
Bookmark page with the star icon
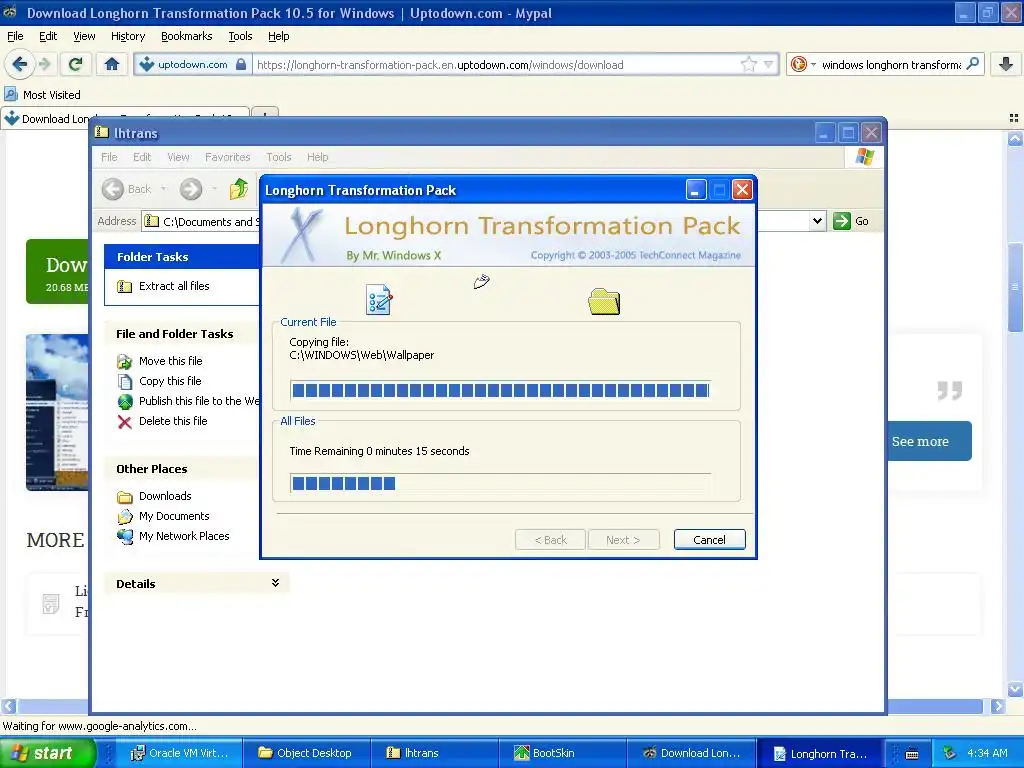[748, 64]
